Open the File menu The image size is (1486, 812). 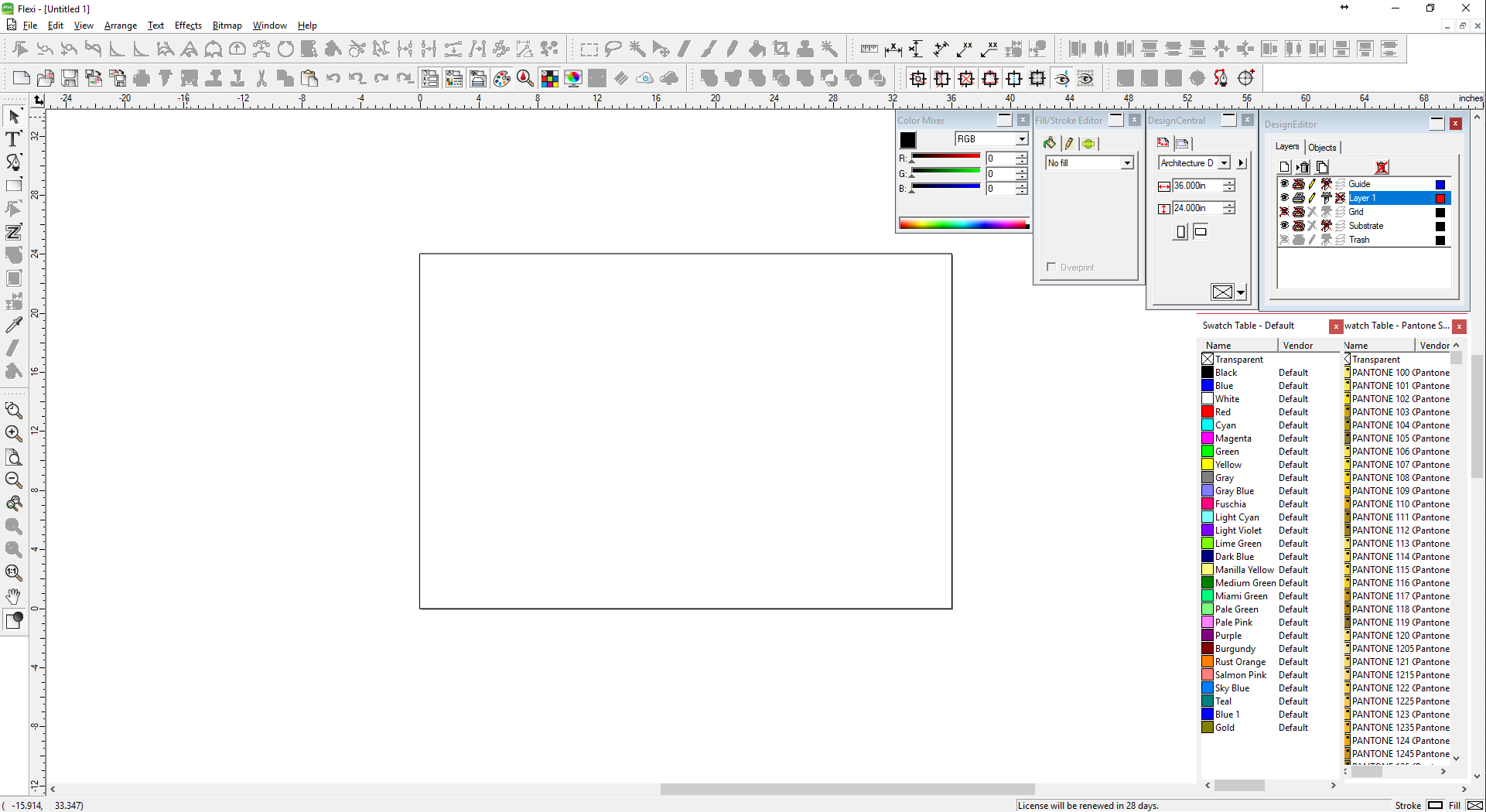coord(30,26)
